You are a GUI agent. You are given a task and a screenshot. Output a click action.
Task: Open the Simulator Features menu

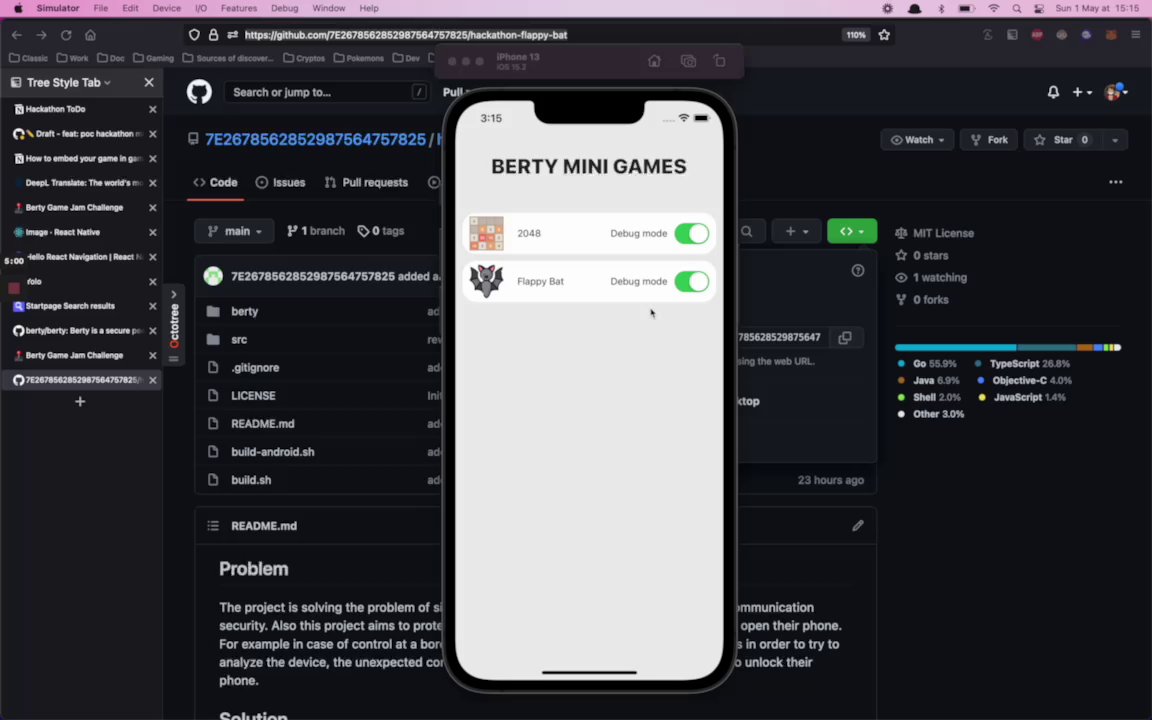tap(239, 8)
